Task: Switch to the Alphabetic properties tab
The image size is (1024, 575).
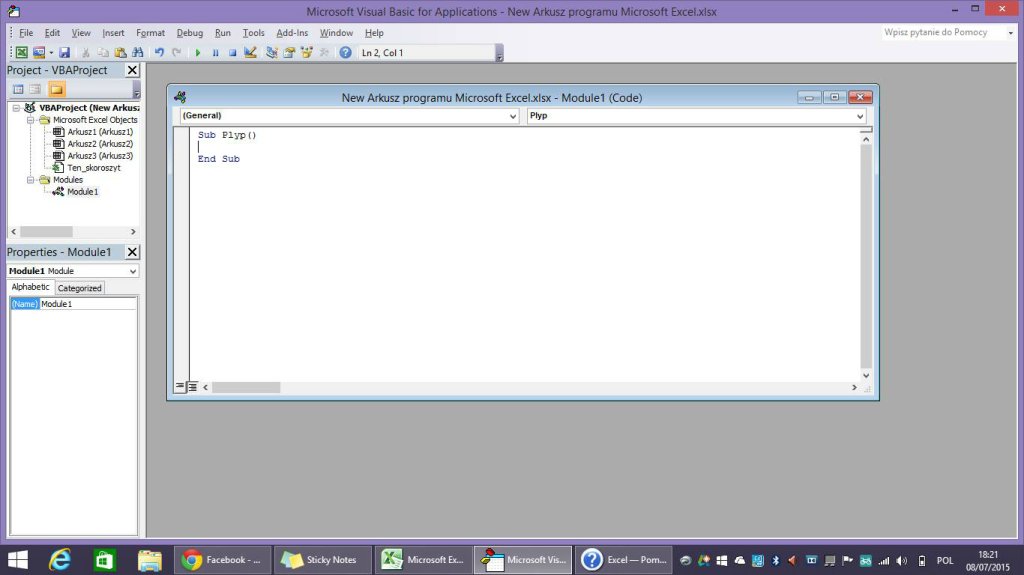Action: (30, 287)
